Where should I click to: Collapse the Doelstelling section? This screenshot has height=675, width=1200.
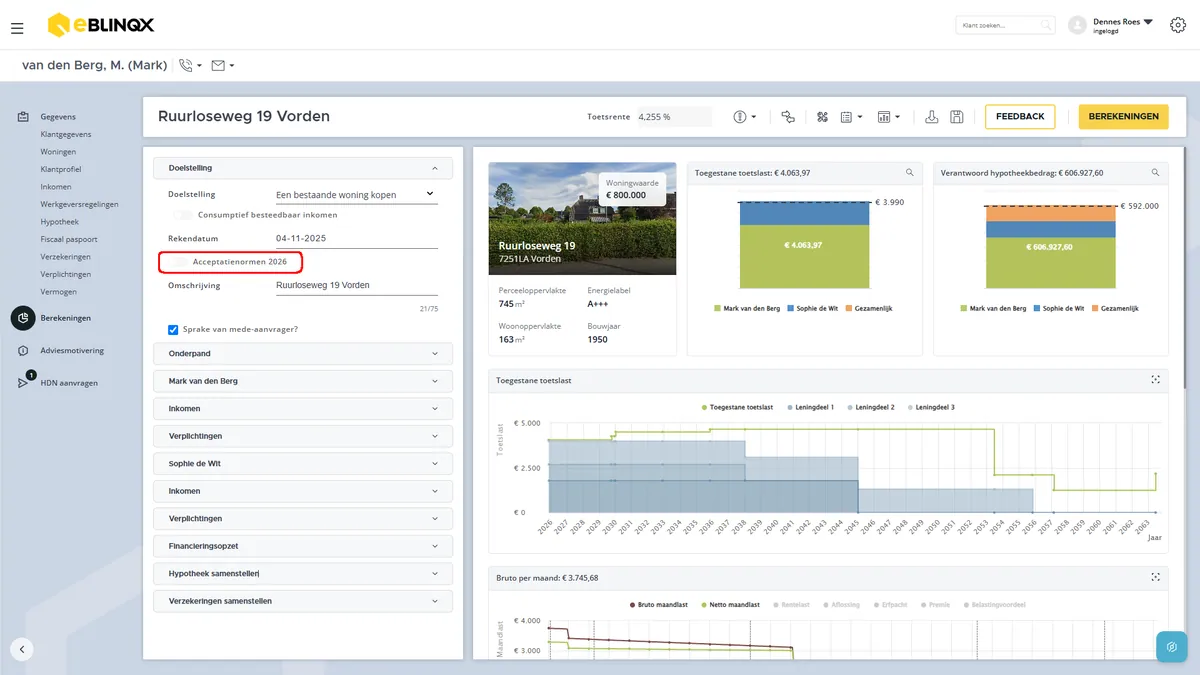[x=303, y=168]
